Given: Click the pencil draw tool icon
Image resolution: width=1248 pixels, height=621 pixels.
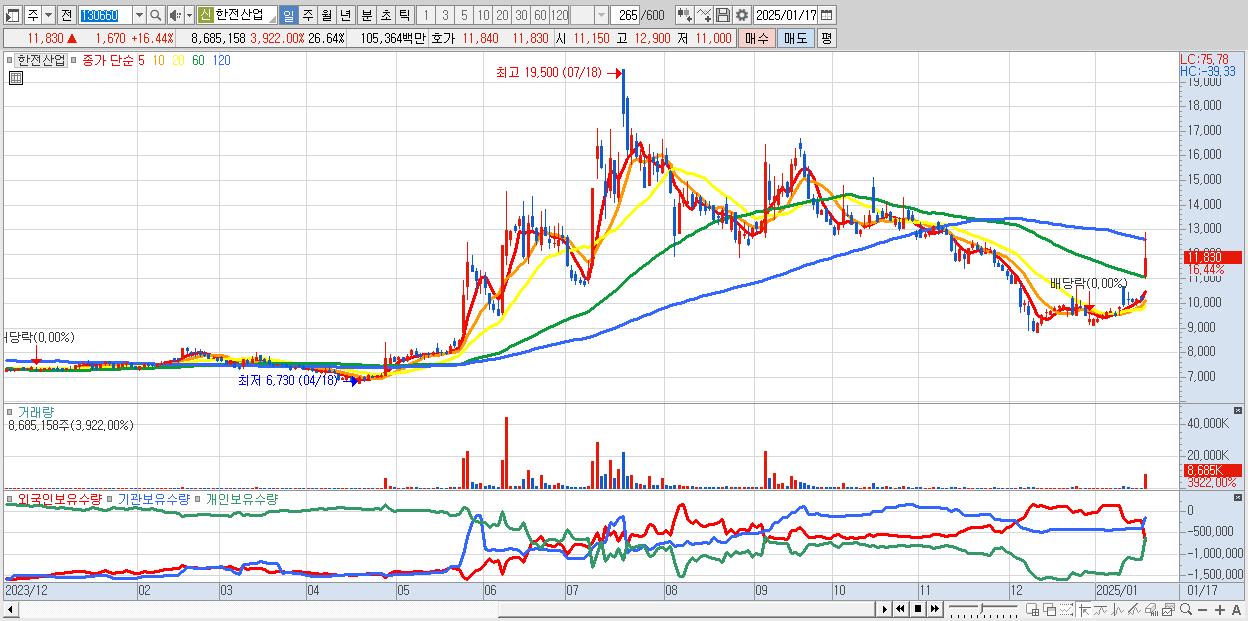Looking at the screenshot, I should (x=1134, y=609).
